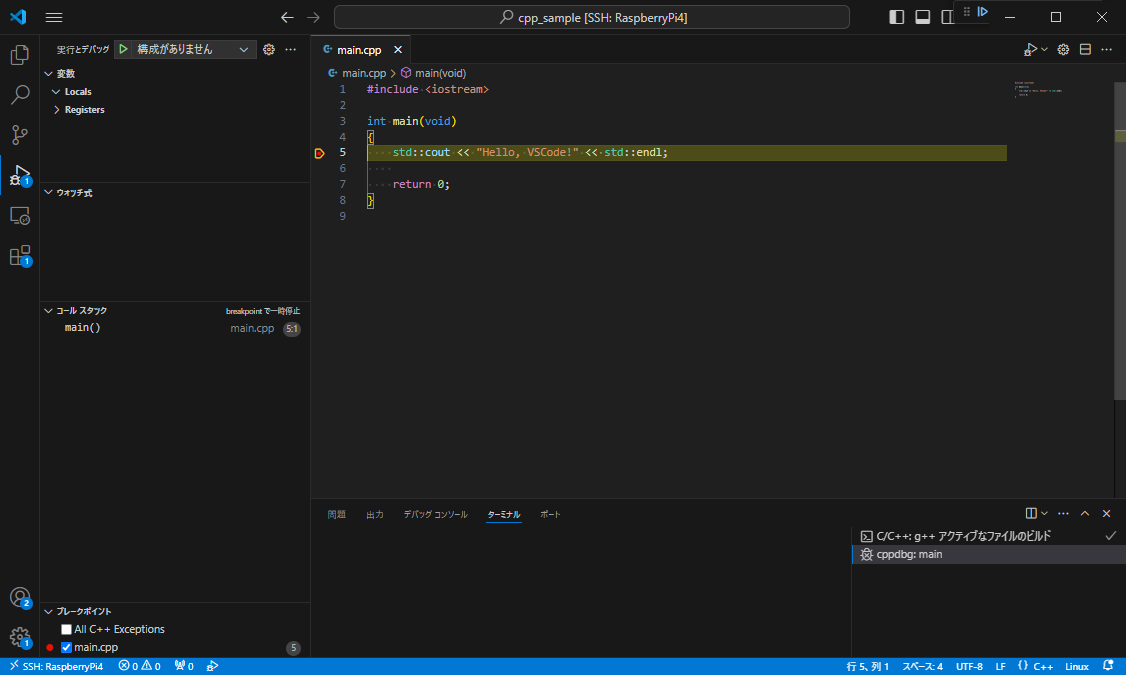Start debugging with the green play icon

pyautogui.click(x=123, y=48)
